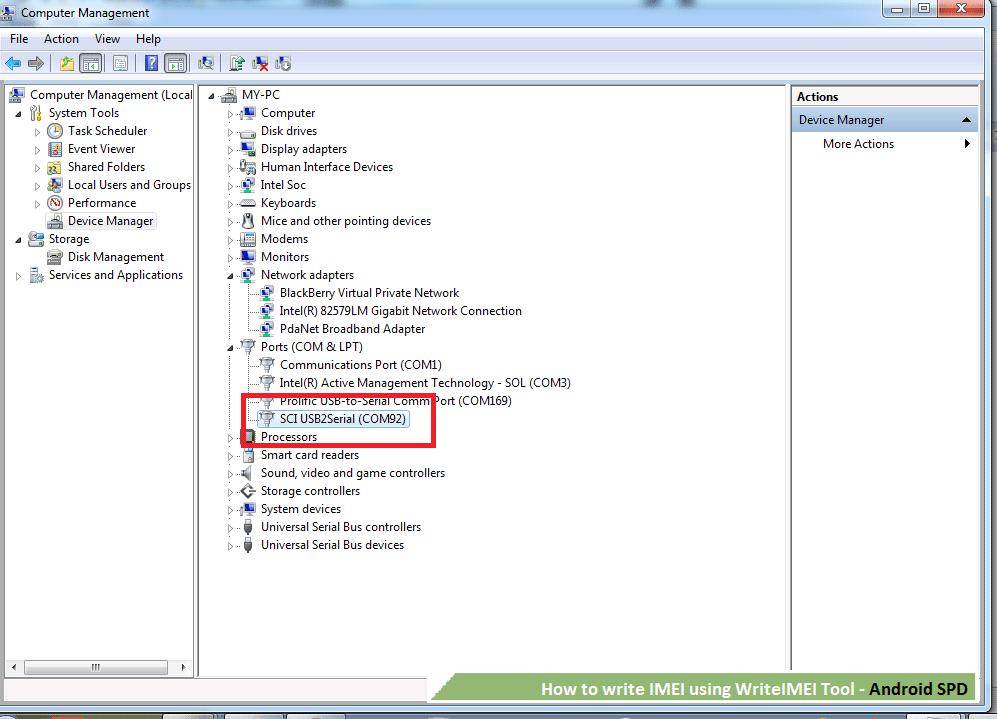
Task: Expand the Human Interface Devices category
Action: (x=230, y=168)
